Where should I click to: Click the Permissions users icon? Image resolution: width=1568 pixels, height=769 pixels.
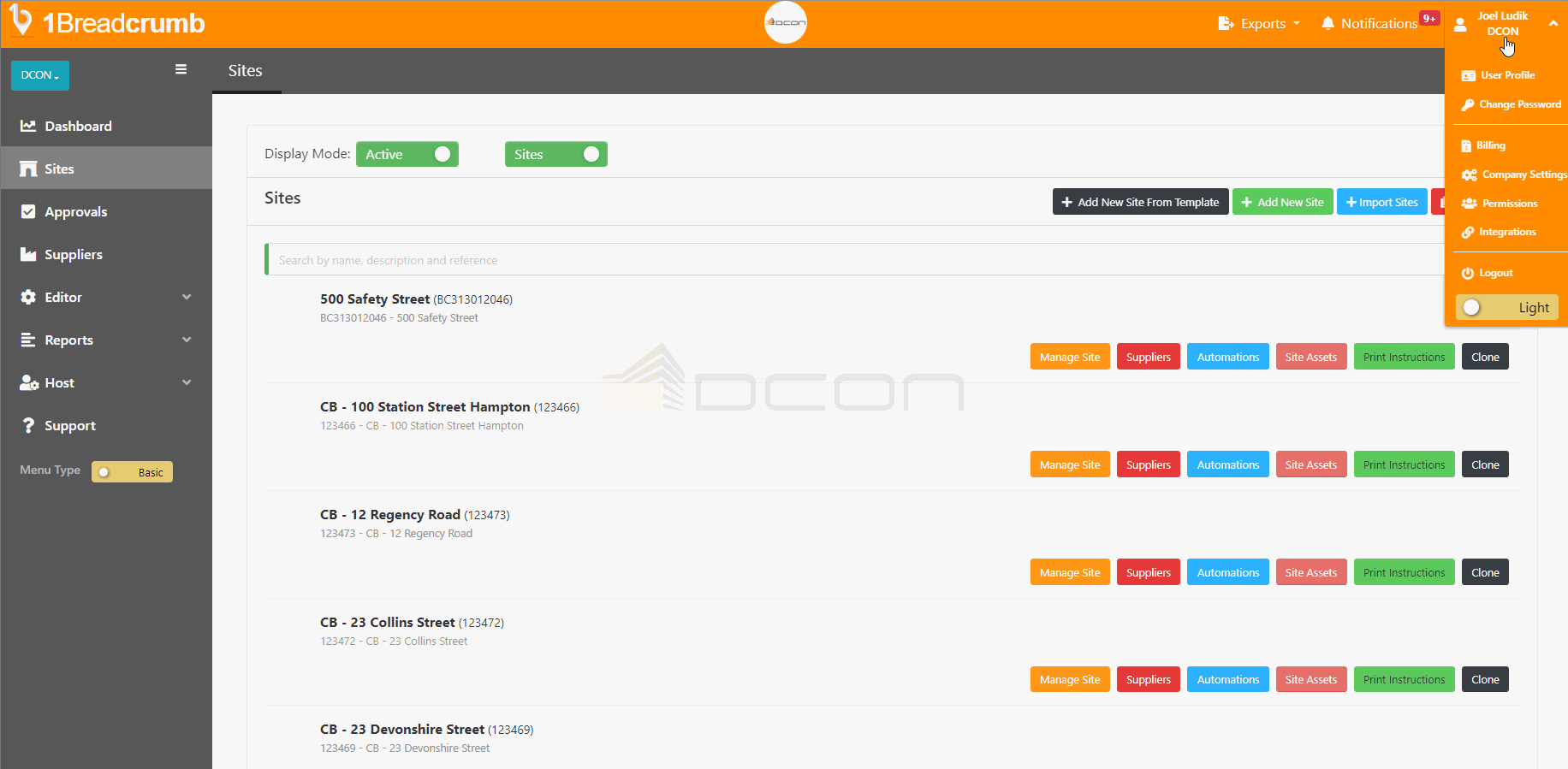[1470, 204]
